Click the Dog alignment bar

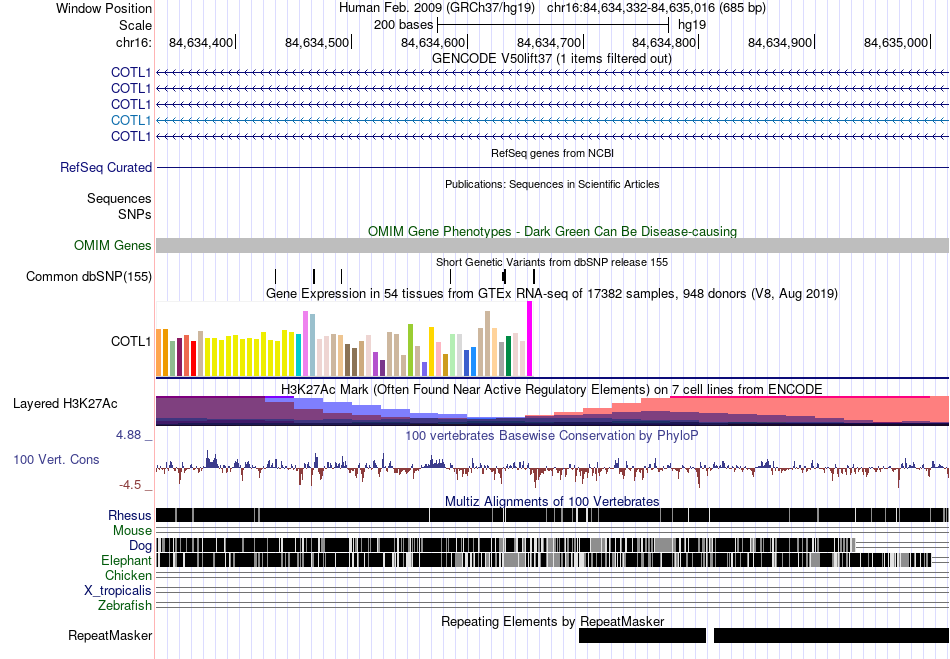(505, 545)
